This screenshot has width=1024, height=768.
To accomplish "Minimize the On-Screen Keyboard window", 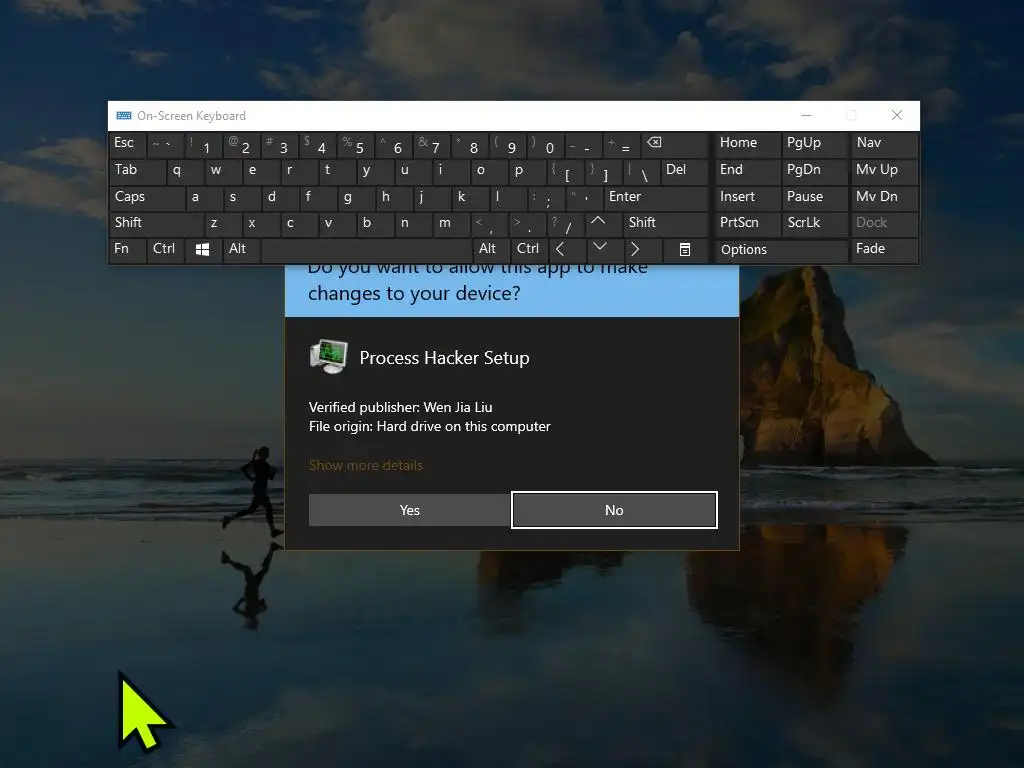I will [x=806, y=116].
